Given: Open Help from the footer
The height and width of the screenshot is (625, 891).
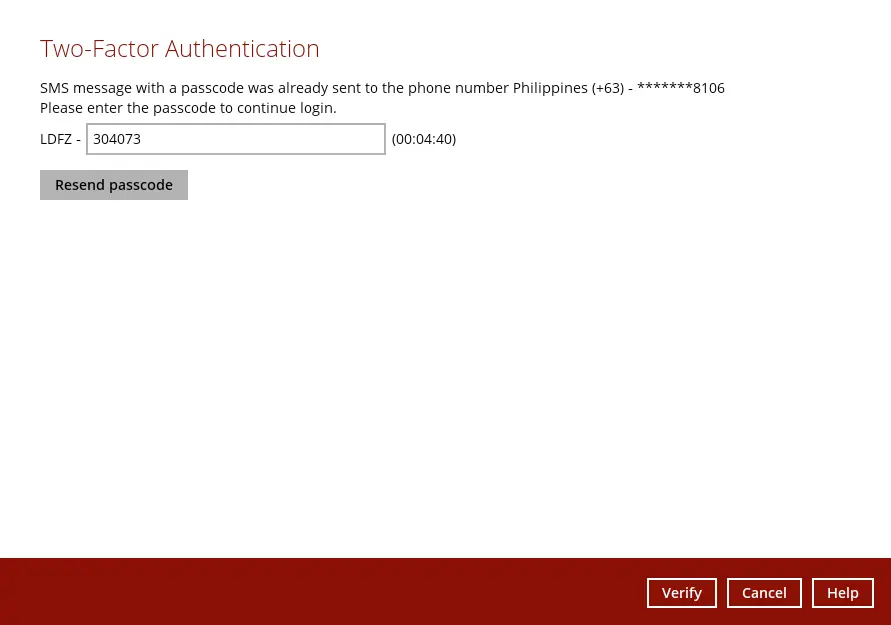Looking at the screenshot, I should tap(842, 593).
